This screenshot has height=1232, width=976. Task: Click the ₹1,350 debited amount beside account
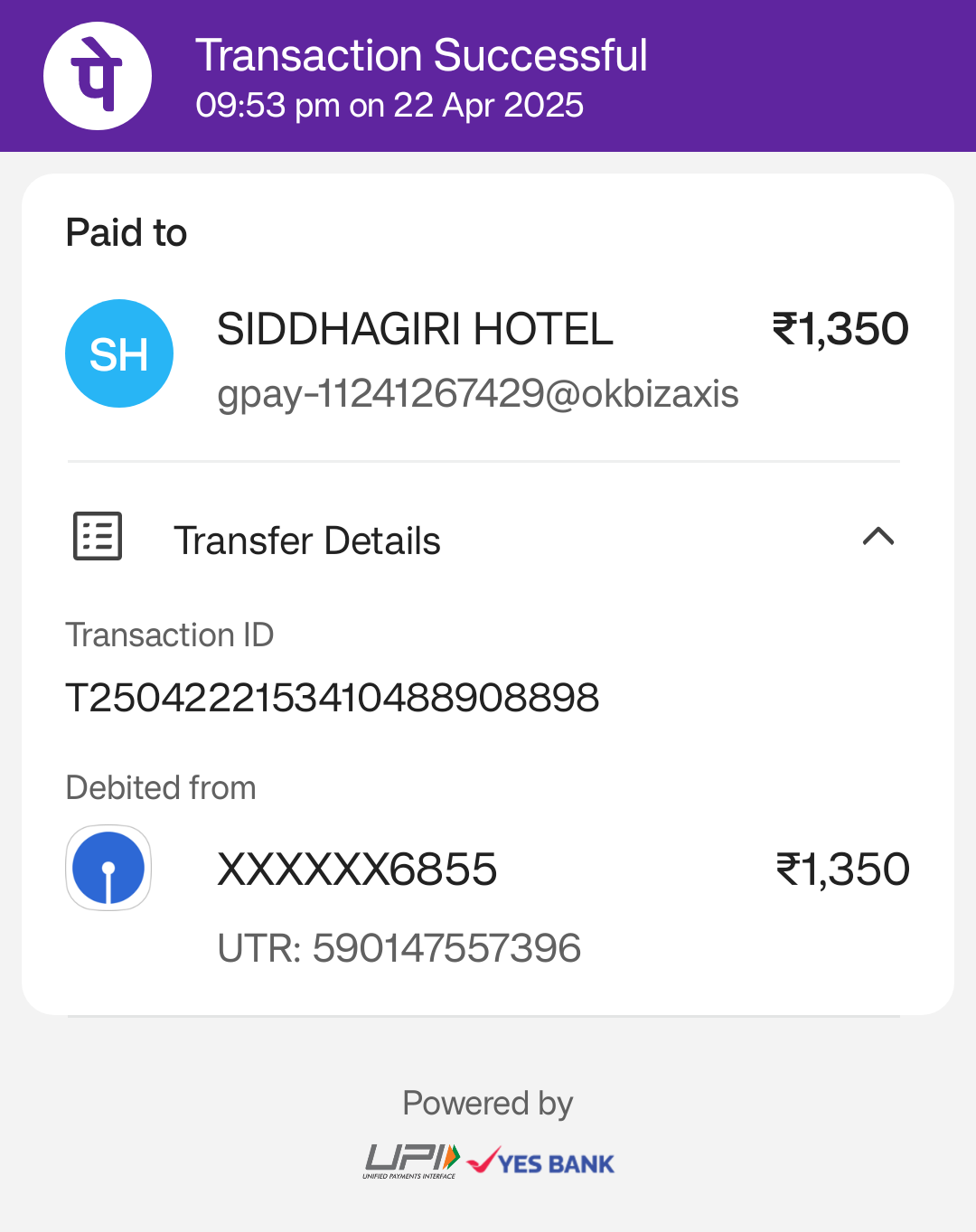click(x=842, y=870)
